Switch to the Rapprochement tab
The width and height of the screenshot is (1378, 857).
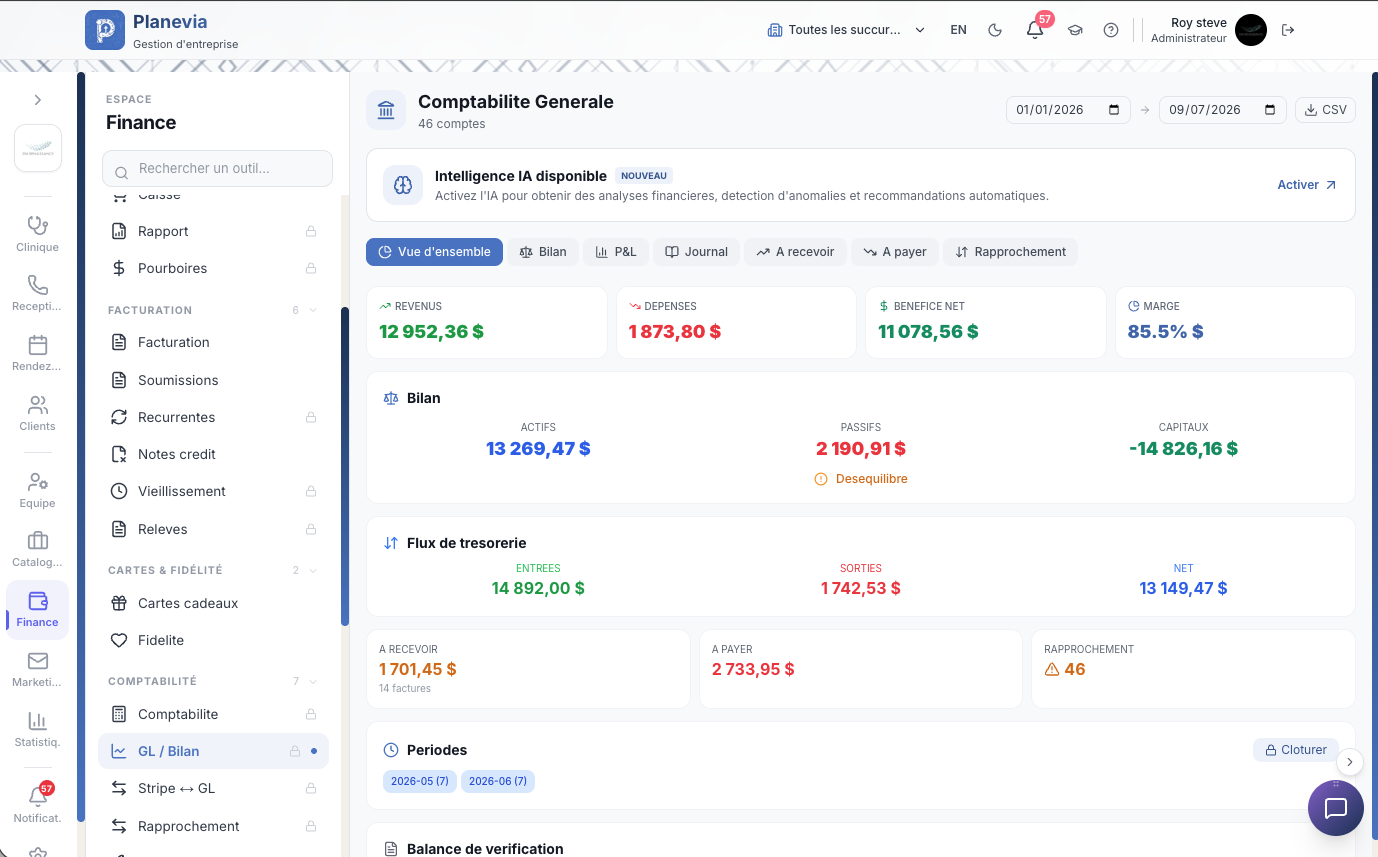(x=1011, y=252)
